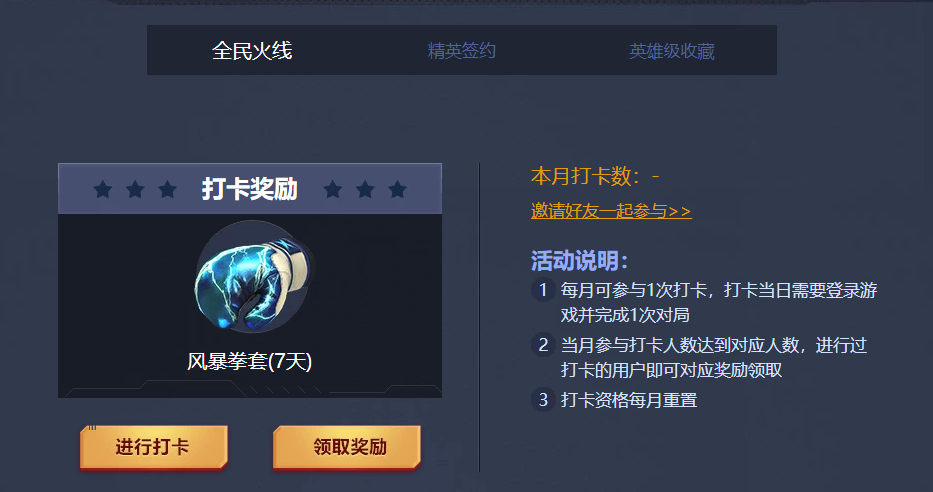Click the 打卡奖励 header title

click(x=249, y=189)
